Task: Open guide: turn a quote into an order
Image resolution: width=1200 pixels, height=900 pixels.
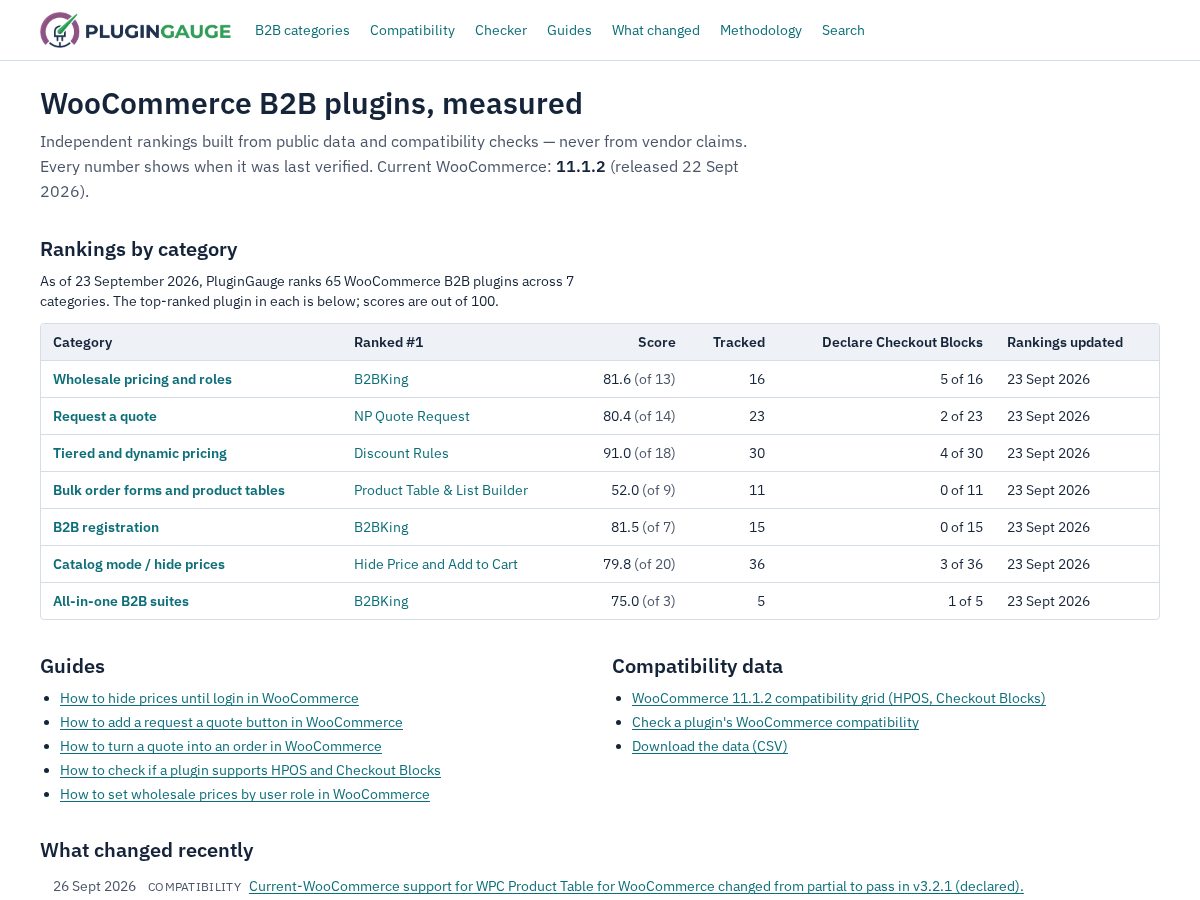Action: tap(221, 746)
